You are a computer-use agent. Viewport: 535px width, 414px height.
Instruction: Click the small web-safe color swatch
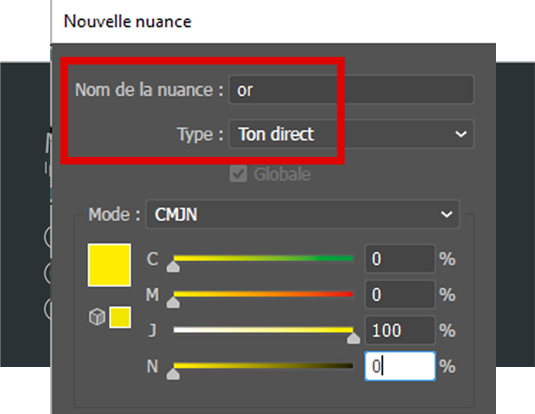[x=120, y=317]
